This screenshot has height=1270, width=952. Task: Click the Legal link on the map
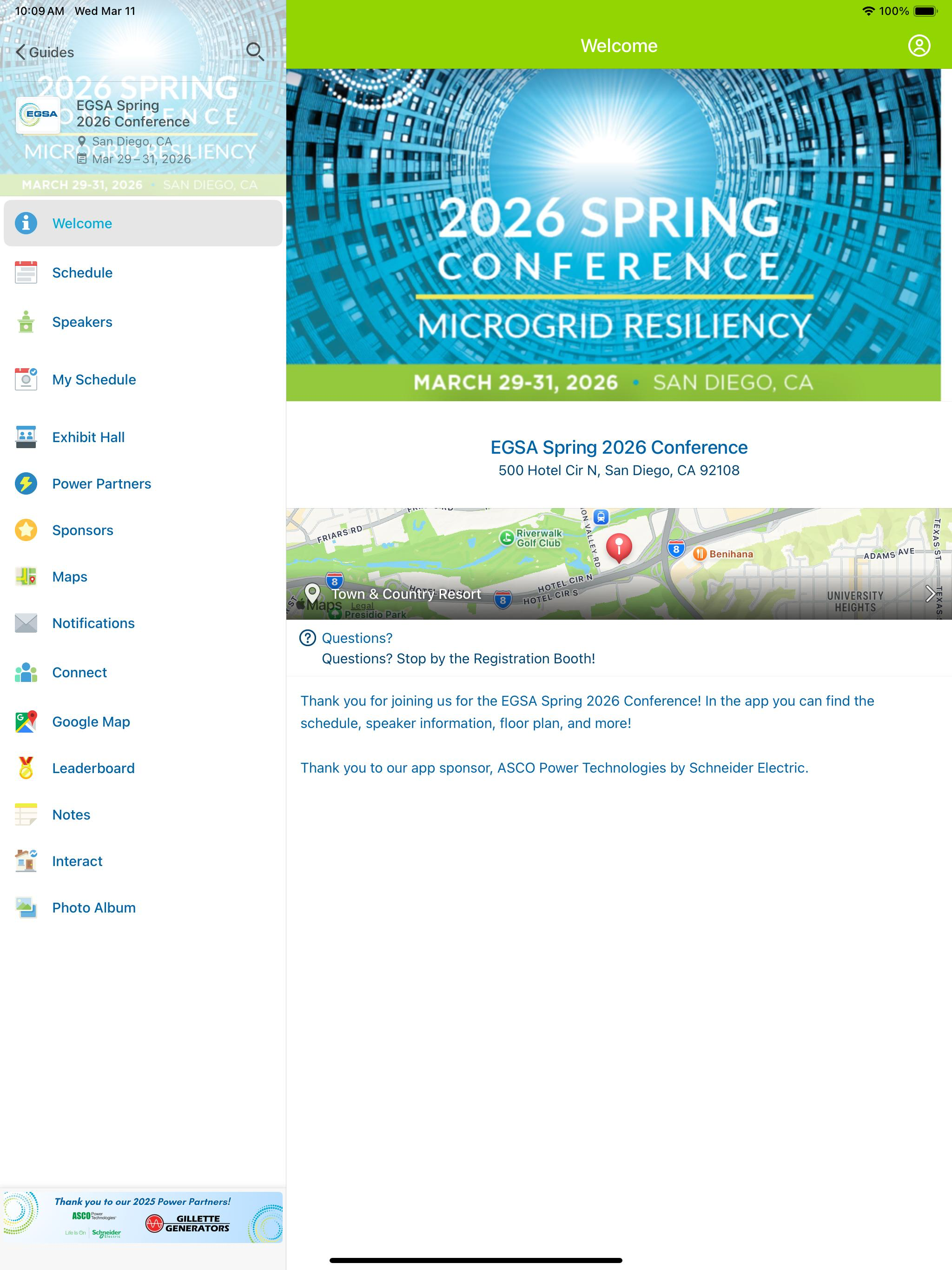tap(362, 606)
